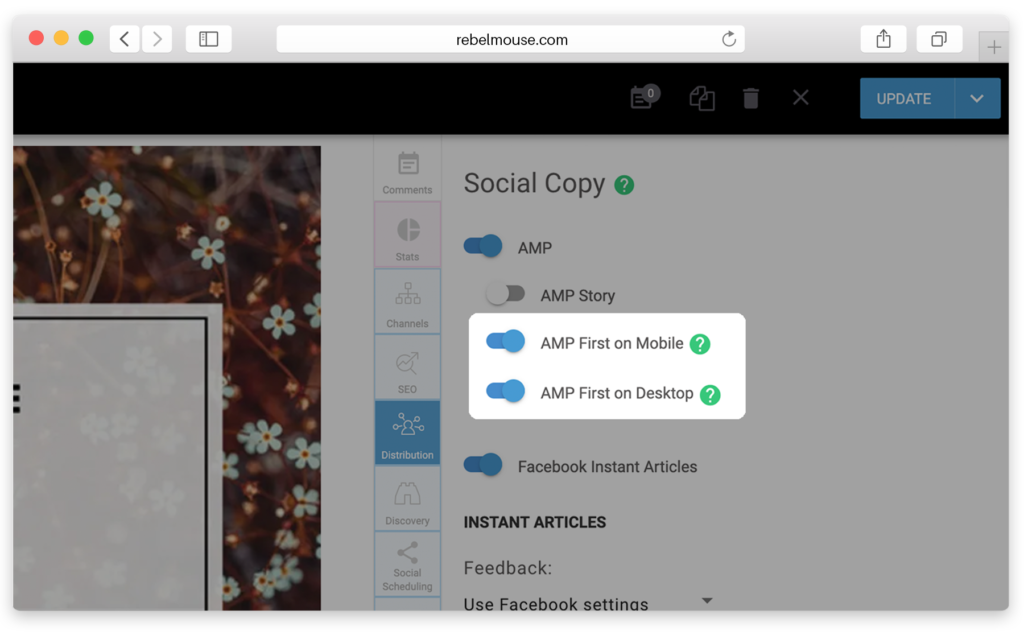Image resolution: width=1024 pixels, height=635 pixels.
Task: Enable the AMP Story toggle
Action: tap(505, 294)
